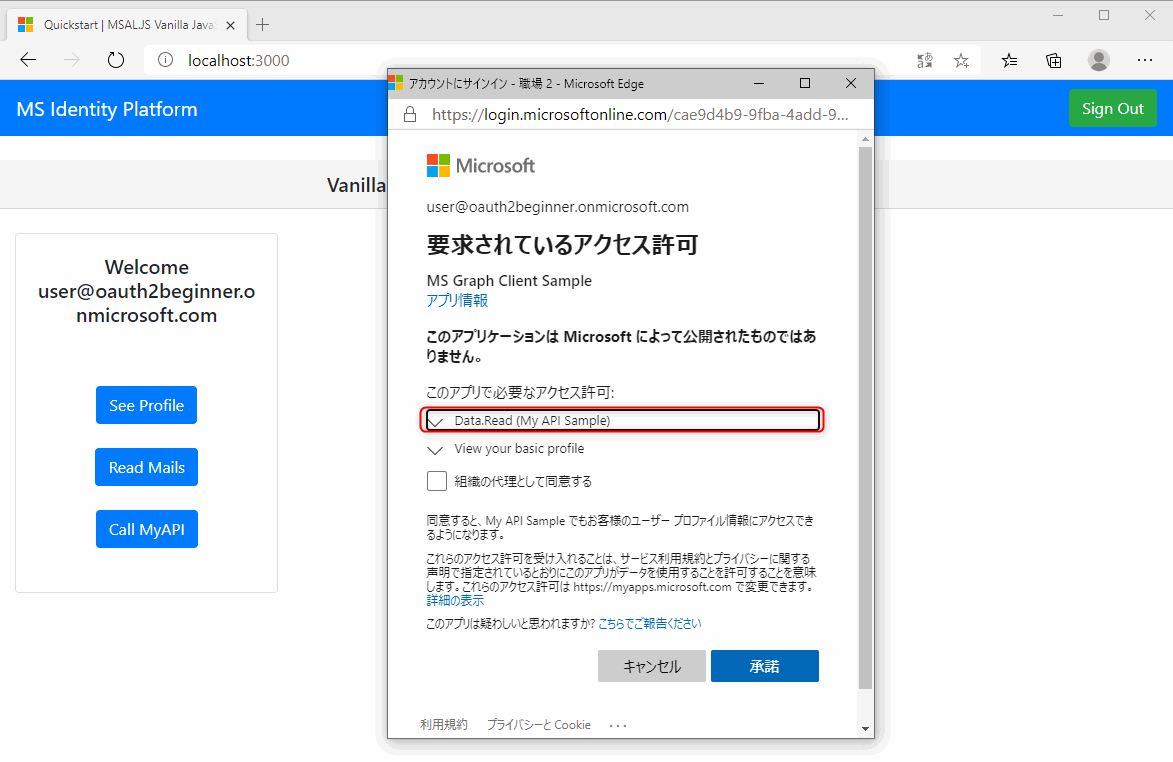Image resolution: width=1173 pixels, height=762 pixels.
Task: Click the 要求されているアクセス許可 heading
Action: [563, 245]
